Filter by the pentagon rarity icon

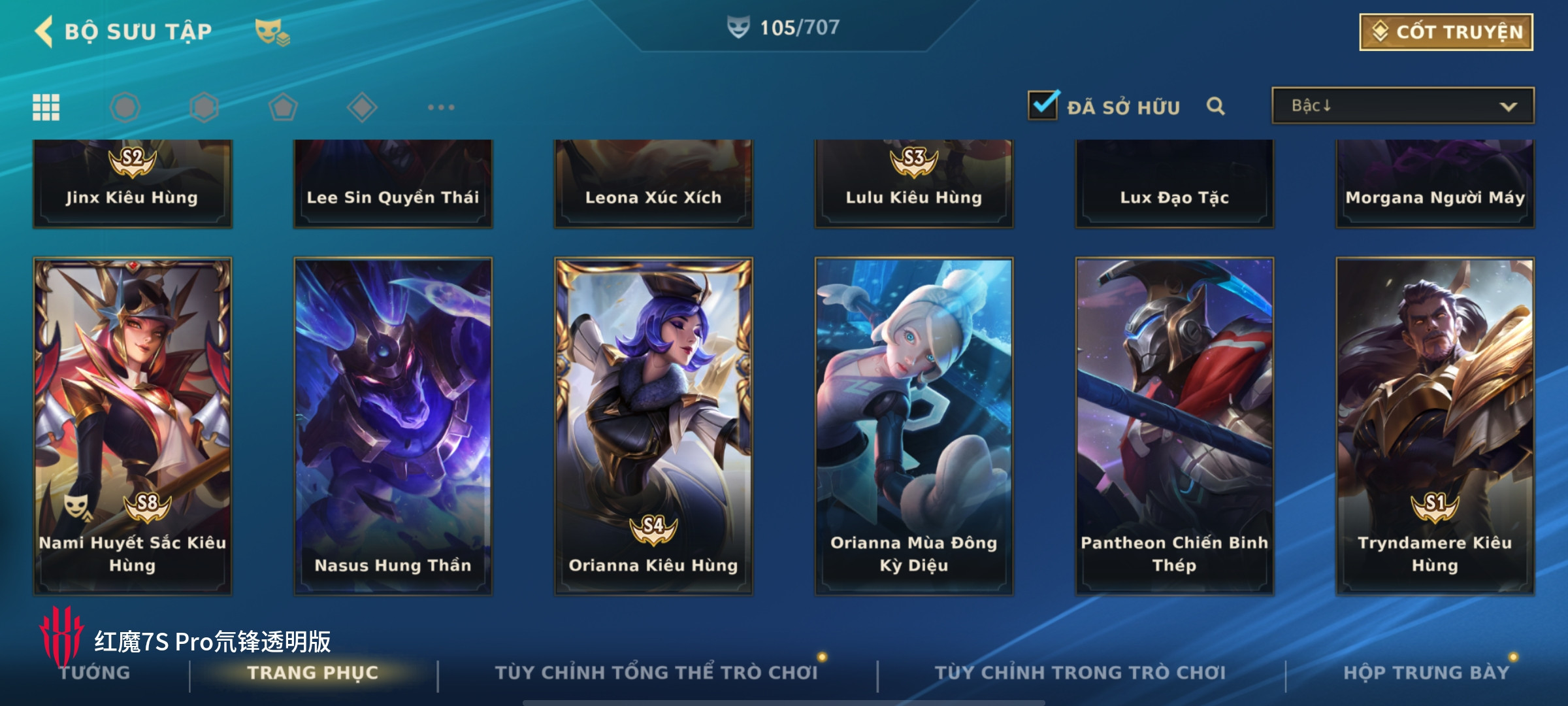click(283, 107)
